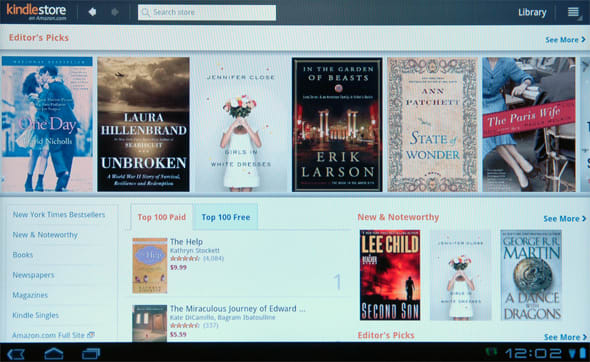This screenshot has width=590, height=362.
Task: Open New & Noteworthy in the sidebar
Action: (45, 235)
